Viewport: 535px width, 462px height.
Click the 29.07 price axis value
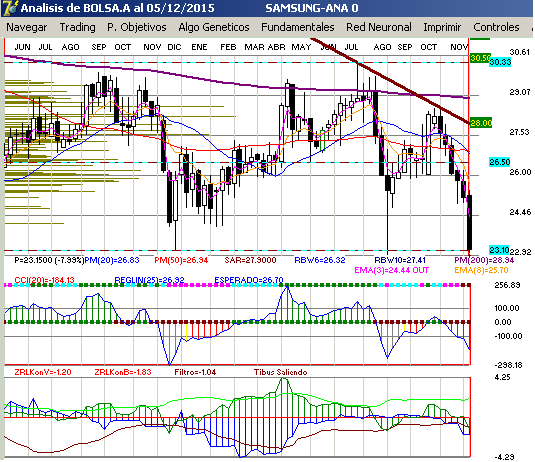pos(520,92)
